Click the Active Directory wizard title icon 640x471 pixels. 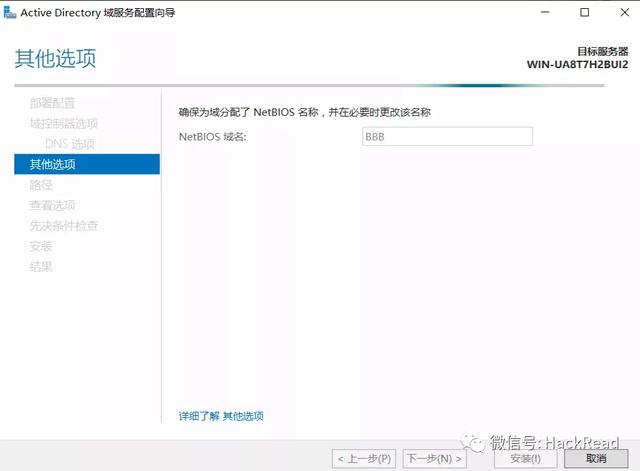[9, 12]
